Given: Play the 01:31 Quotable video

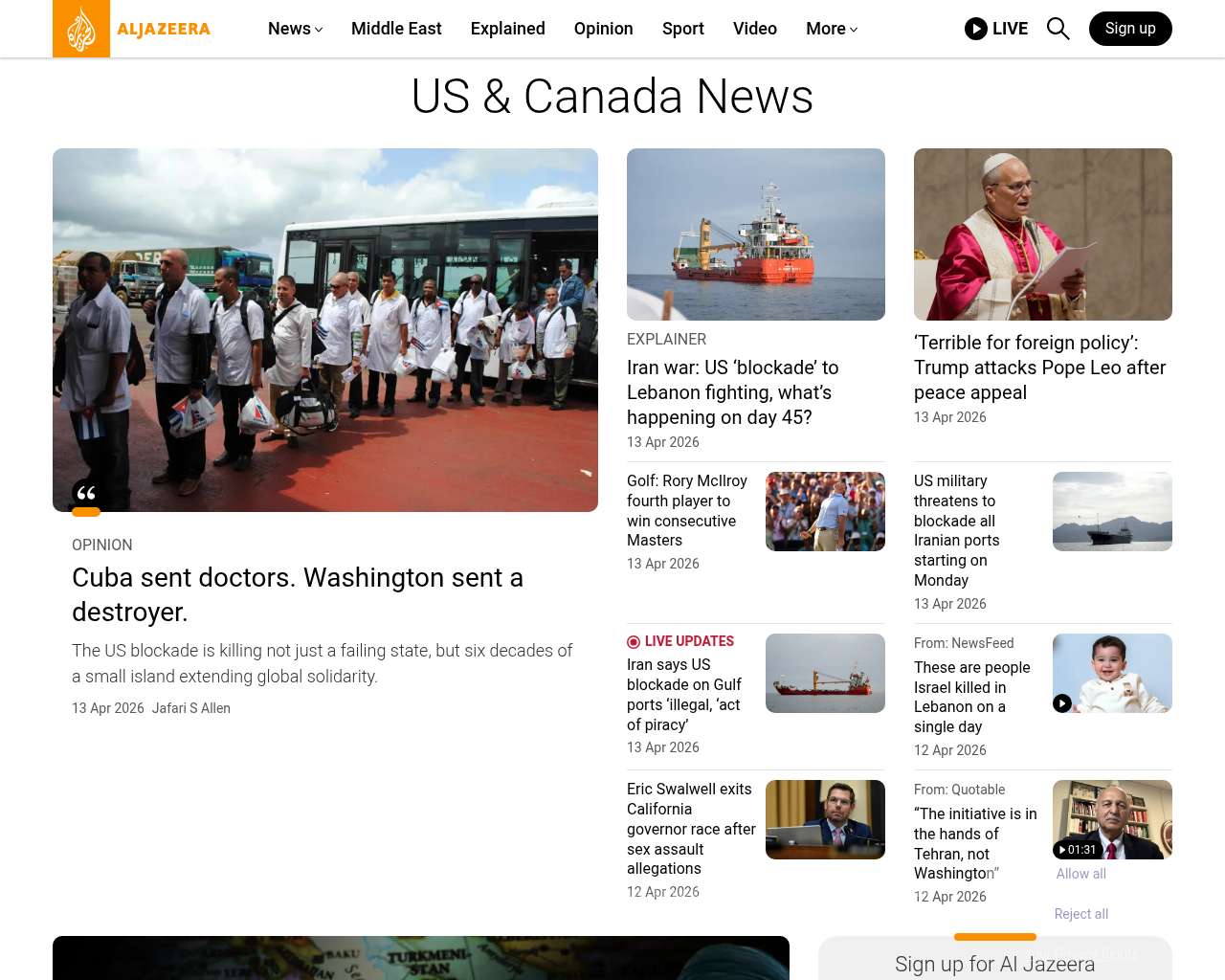Looking at the screenshot, I should pos(1078,850).
